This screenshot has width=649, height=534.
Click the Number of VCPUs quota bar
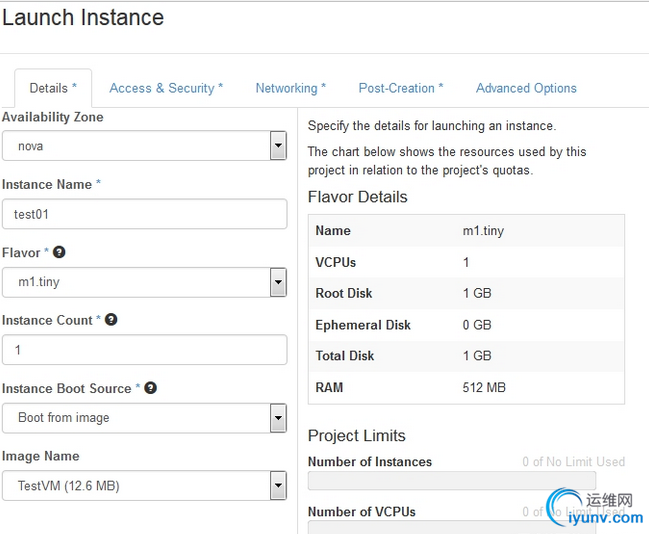coord(452,528)
